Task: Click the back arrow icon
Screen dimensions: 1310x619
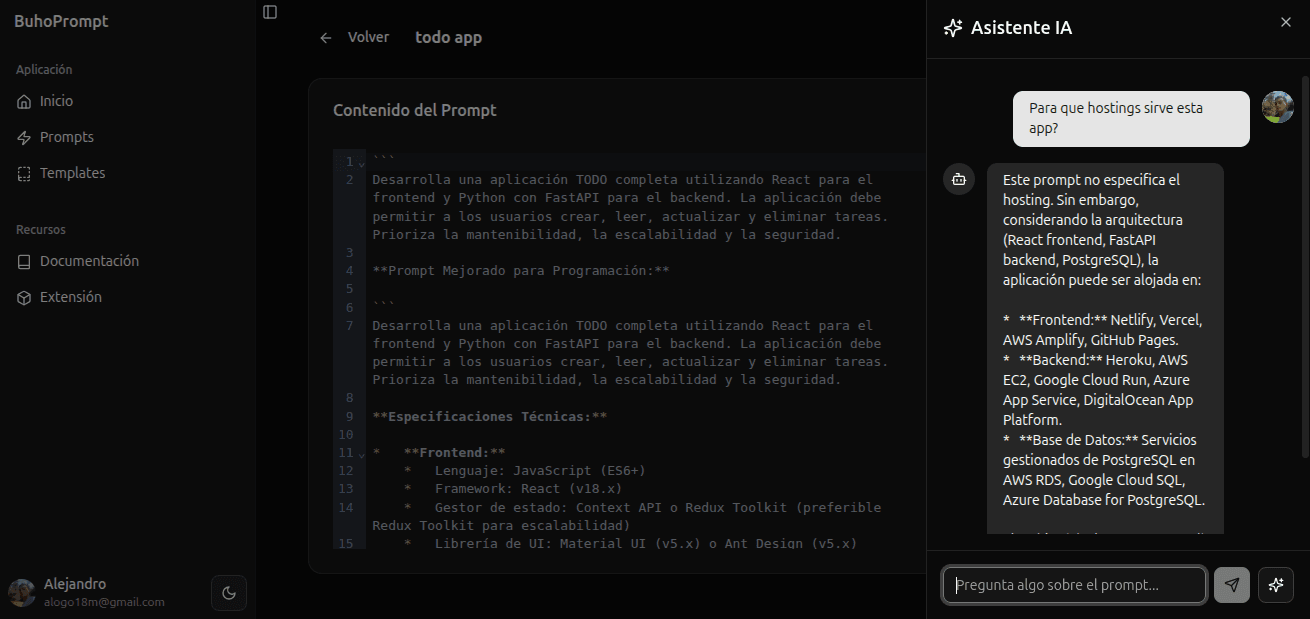Action: 326,37
